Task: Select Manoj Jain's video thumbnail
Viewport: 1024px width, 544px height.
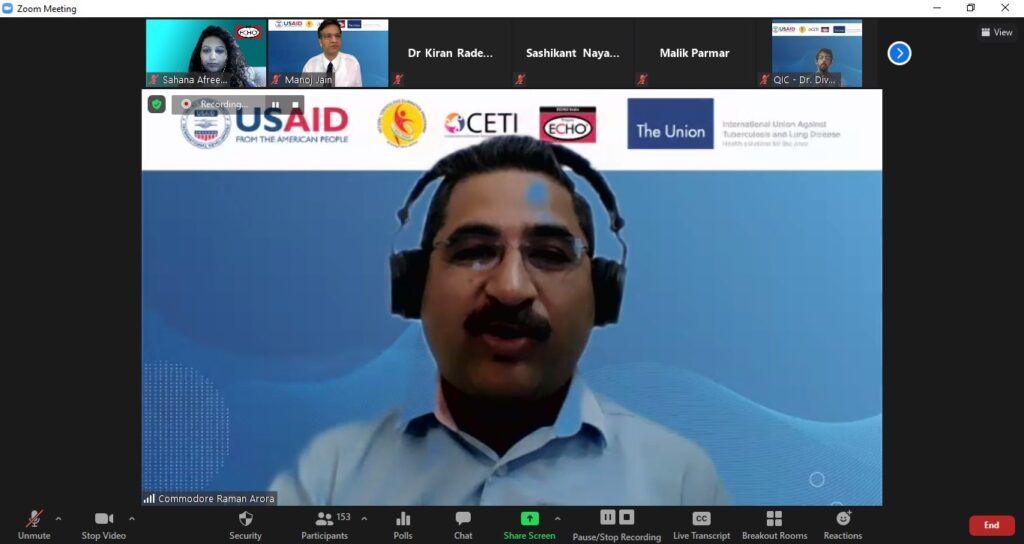Action: click(328, 52)
